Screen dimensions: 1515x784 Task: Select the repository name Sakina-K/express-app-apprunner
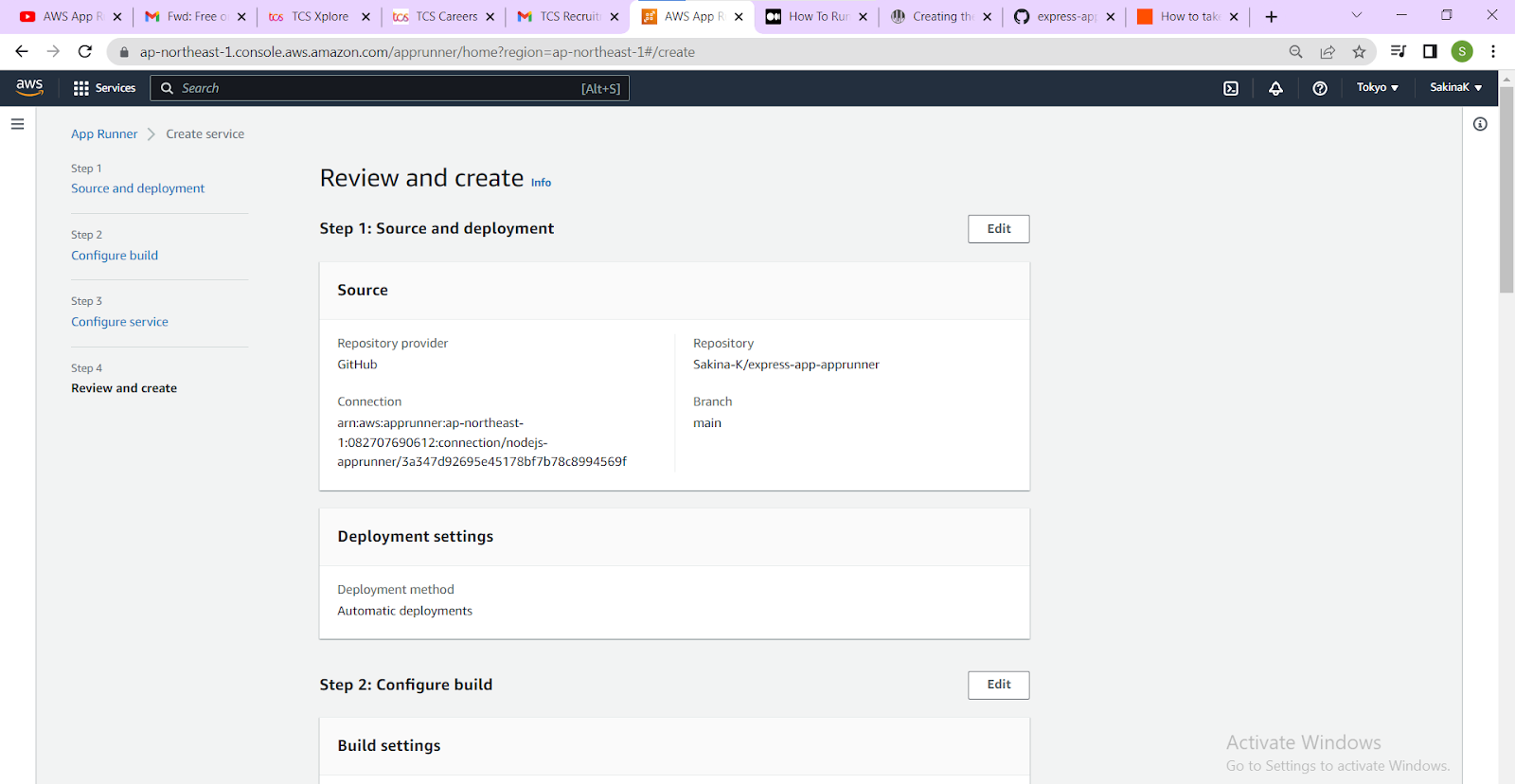786,365
